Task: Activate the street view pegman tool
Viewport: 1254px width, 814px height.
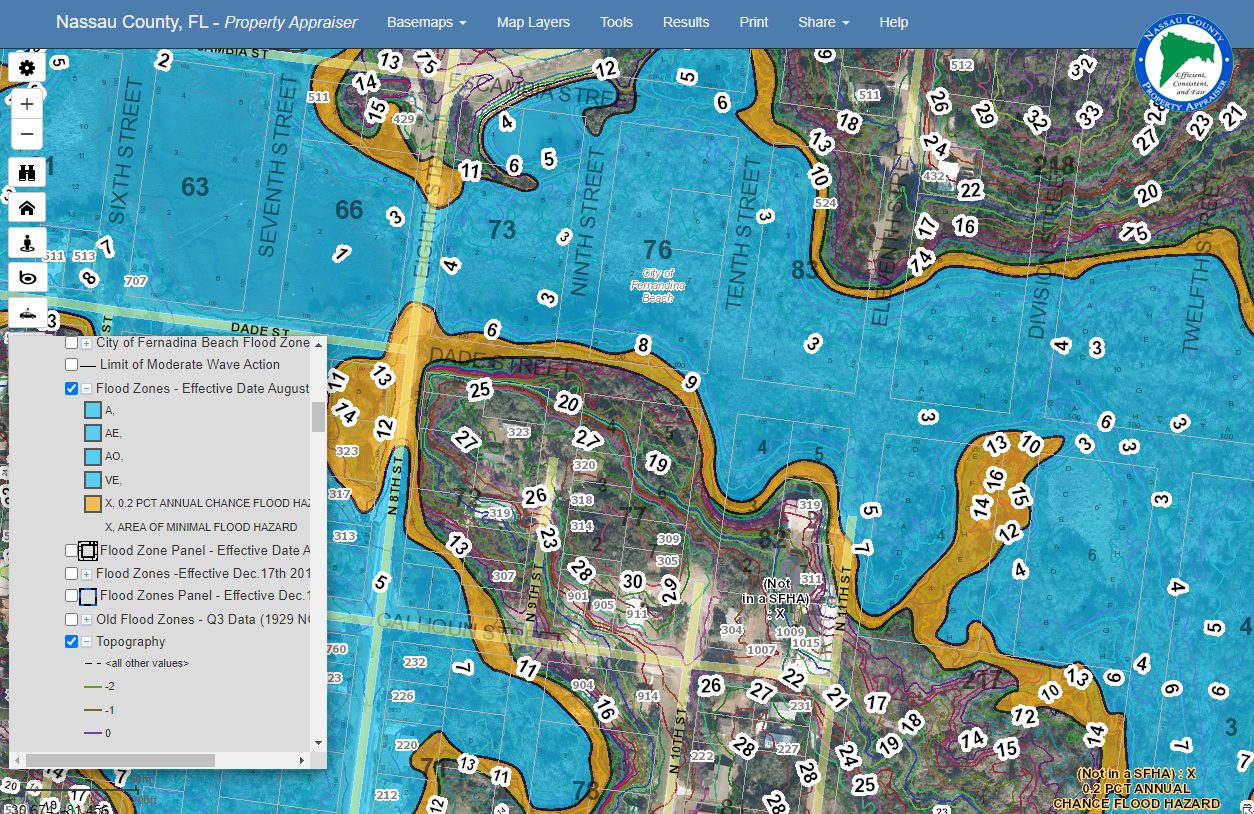Action: click(x=27, y=242)
